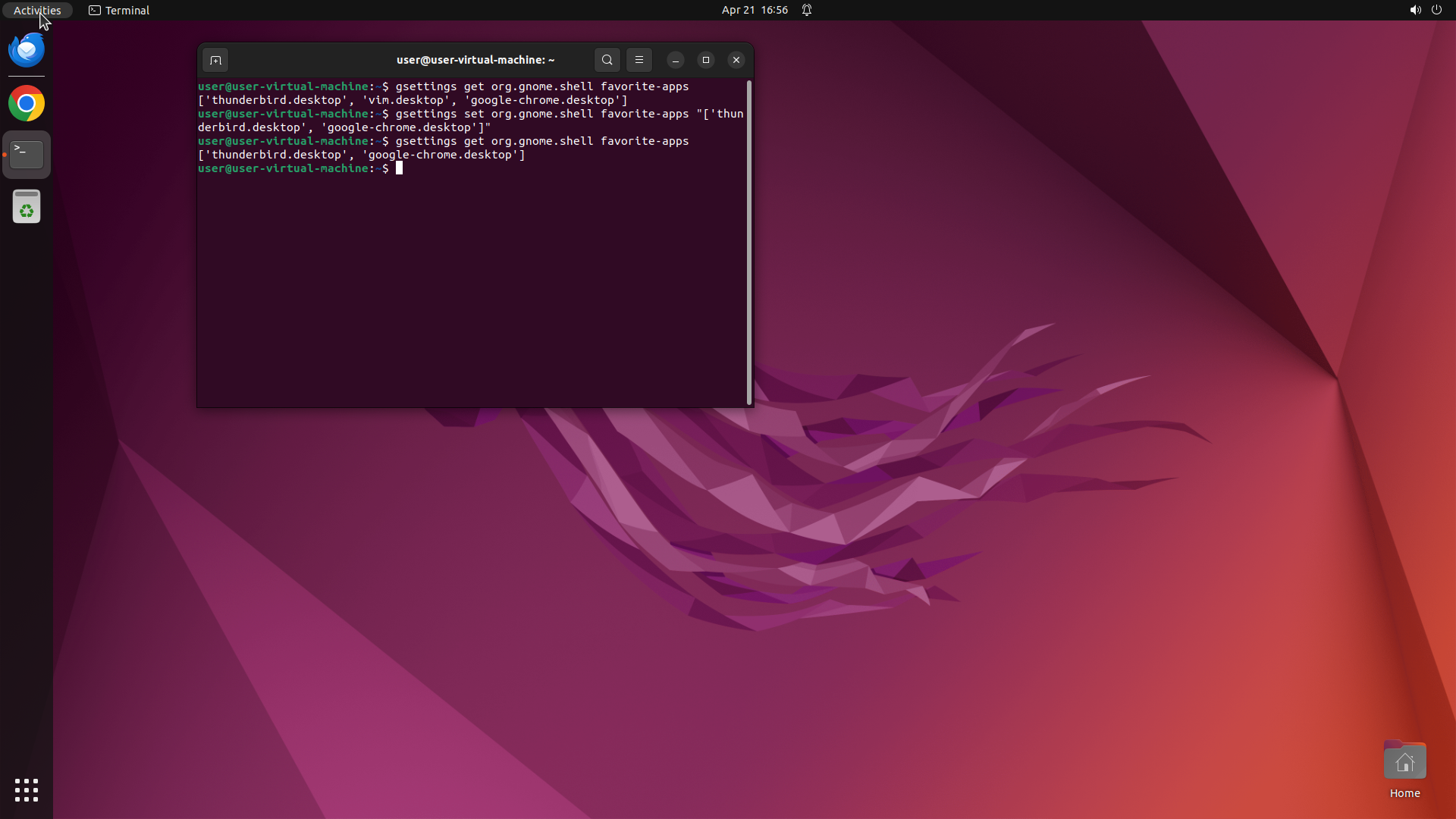Click the Terminal dock icon
This screenshot has width=1456, height=819.
[27, 155]
